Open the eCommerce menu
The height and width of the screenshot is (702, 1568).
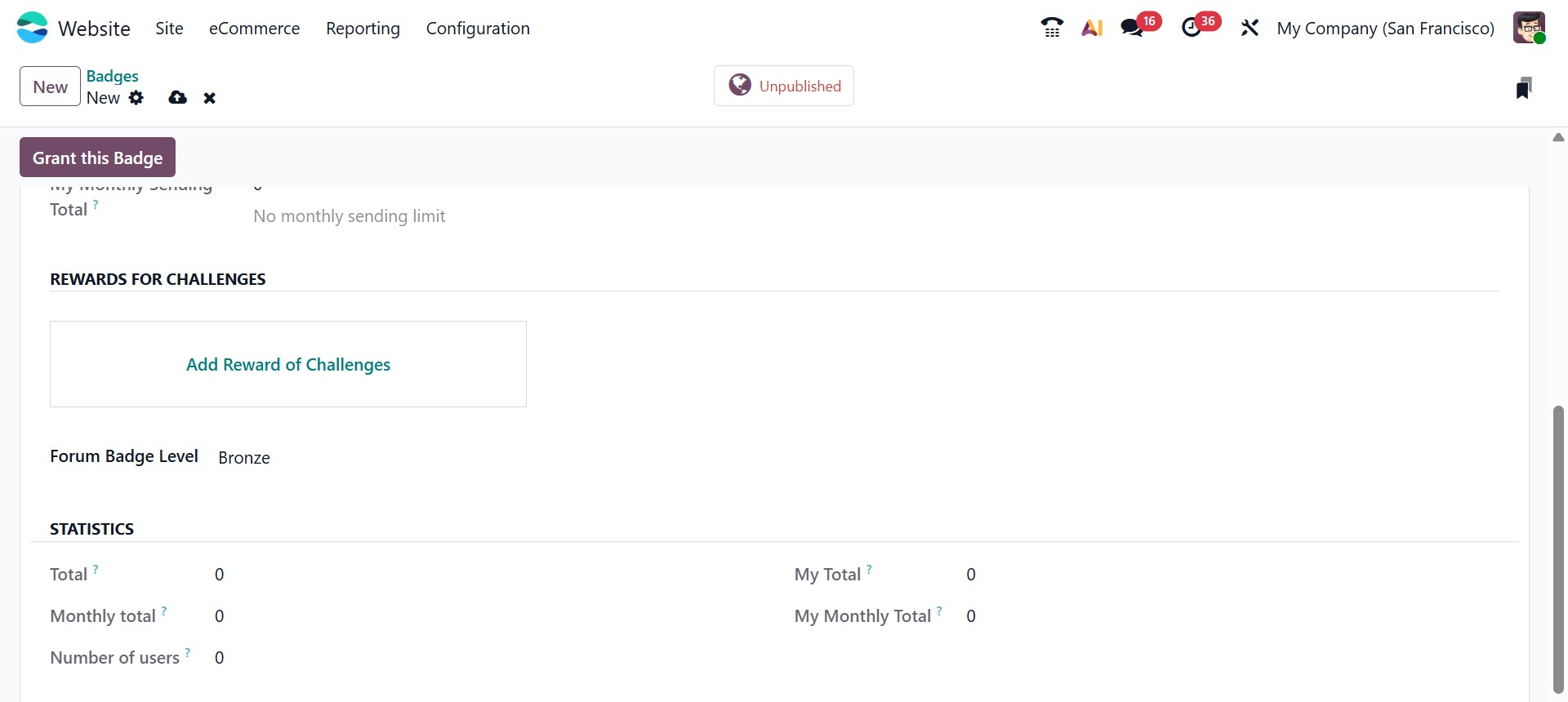pos(254,29)
